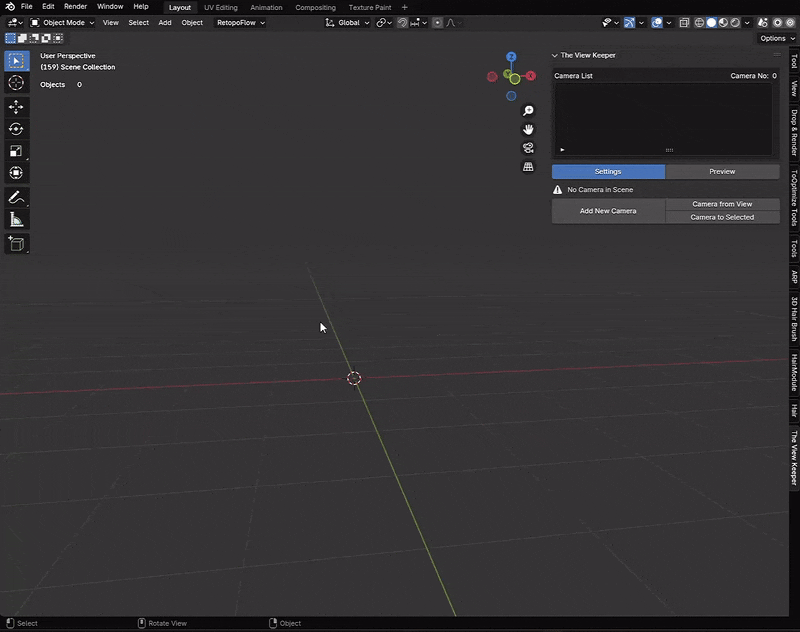
Task: Choose the Rotate tool
Action: coord(16,129)
